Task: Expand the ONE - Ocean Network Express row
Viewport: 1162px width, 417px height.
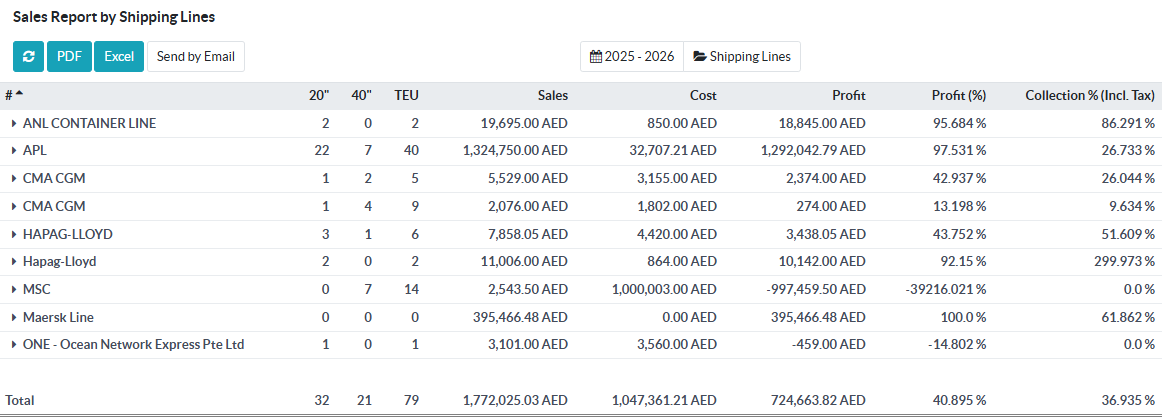Action: tap(14, 345)
